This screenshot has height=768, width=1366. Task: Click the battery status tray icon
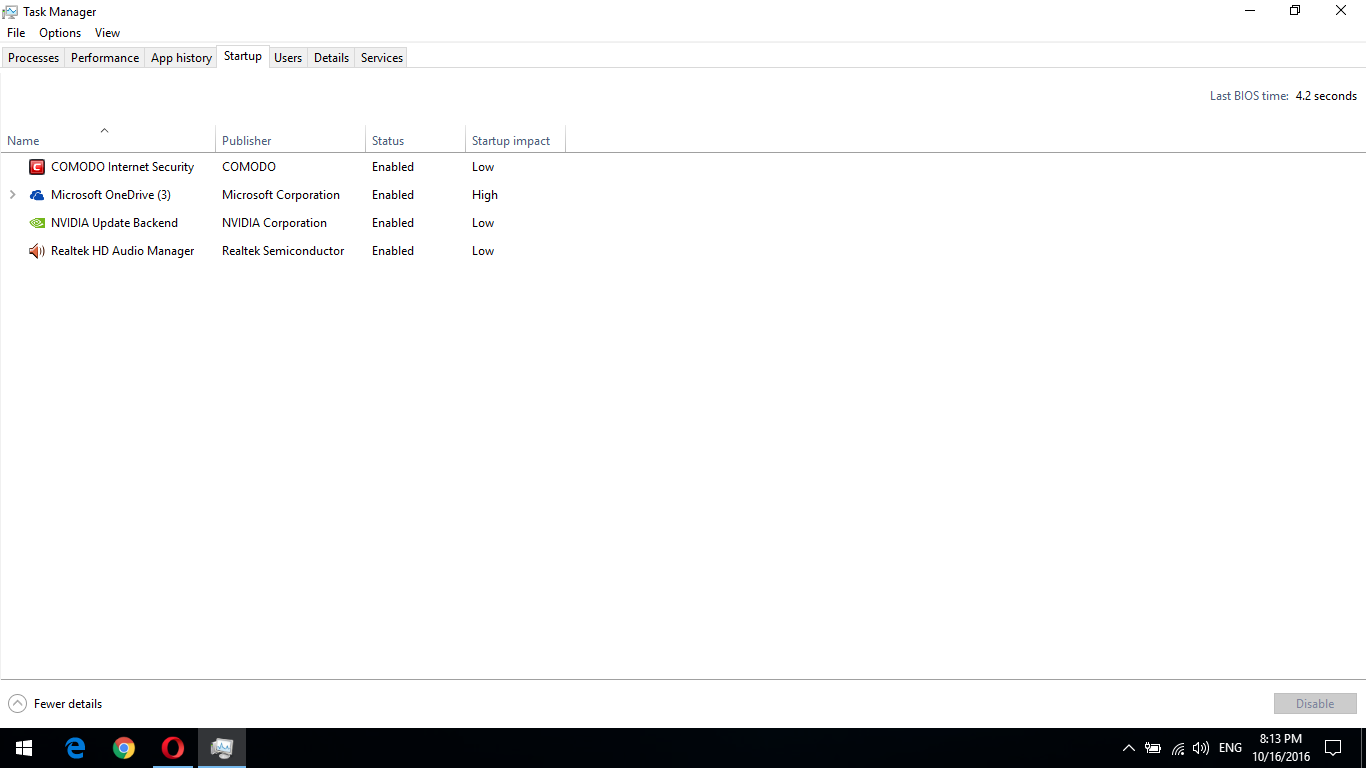click(1153, 748)
